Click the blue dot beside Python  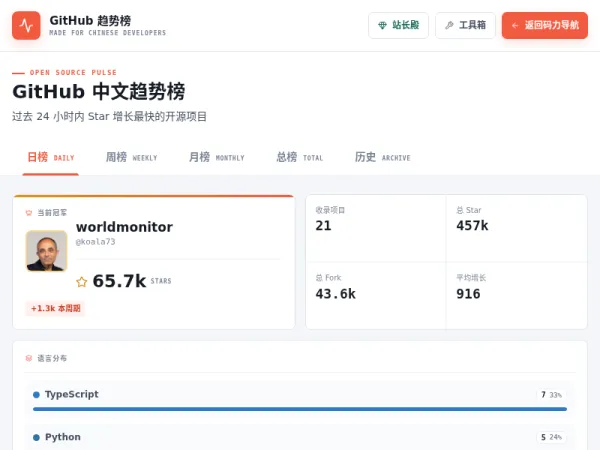36,437
